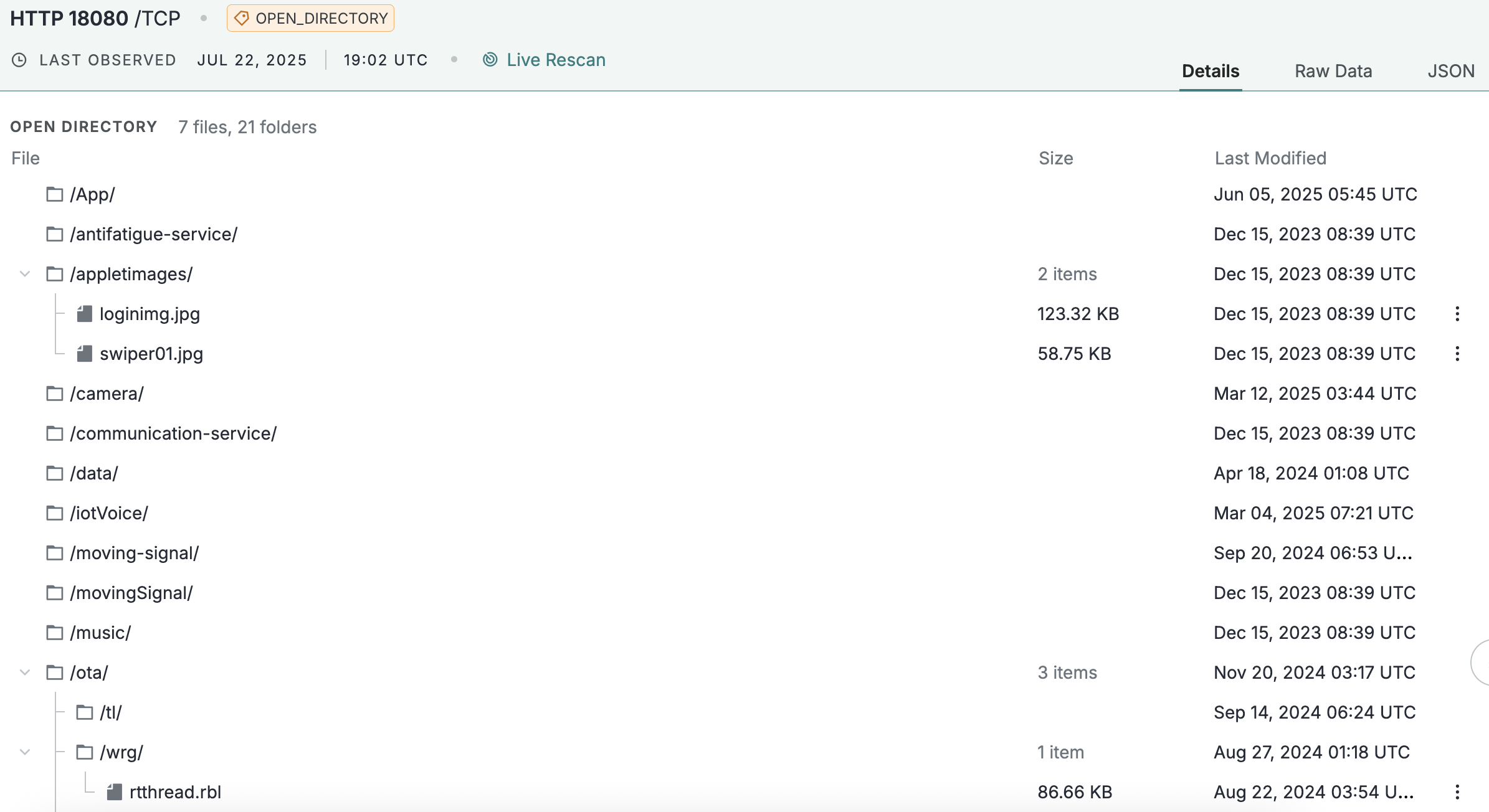This screenshot has height=812, width=1489.
Task: Click the loginimg.jpg file icon
Action: click(x=85, y=314)
